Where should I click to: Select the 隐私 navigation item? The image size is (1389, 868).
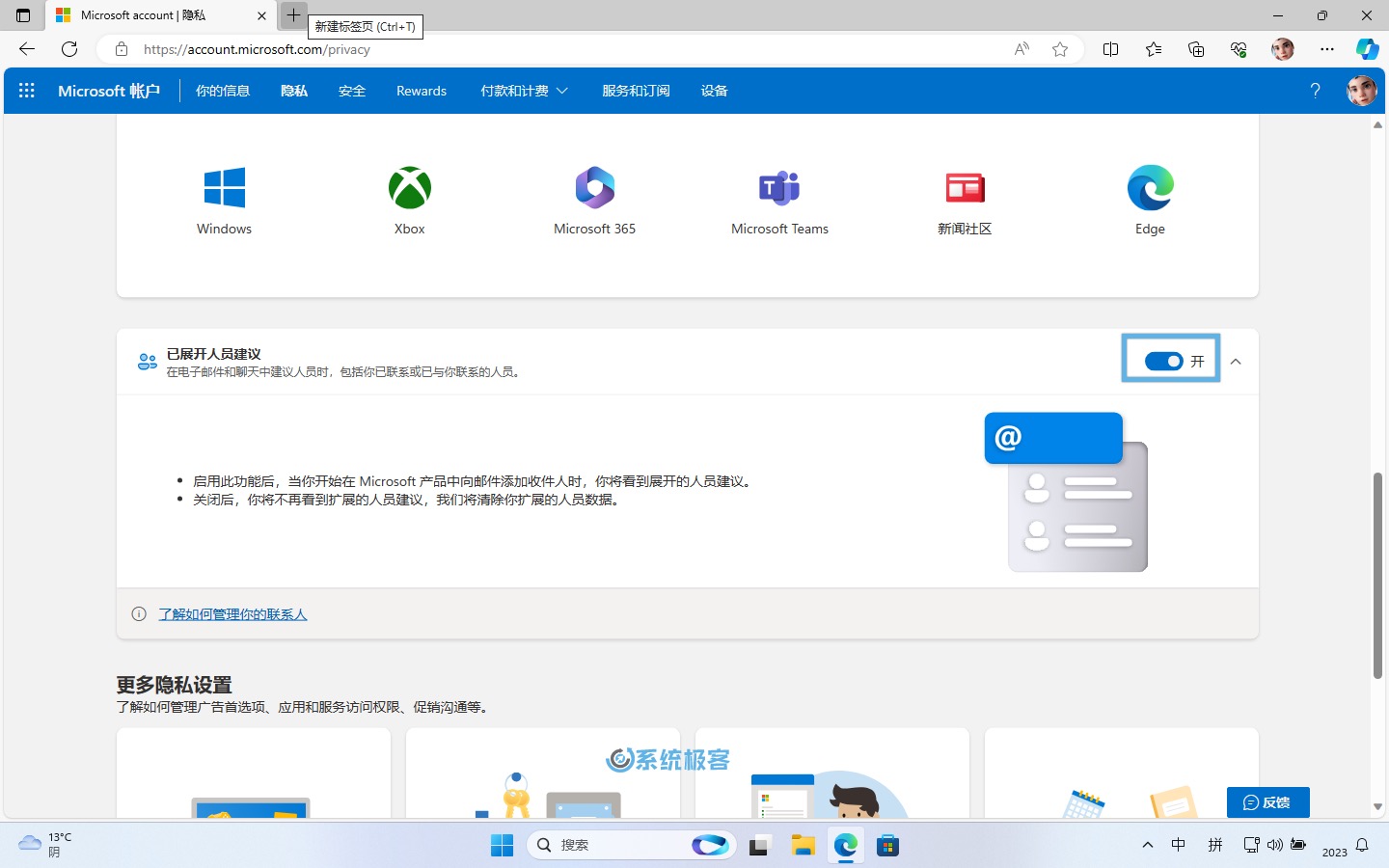[x=294, y=91]
